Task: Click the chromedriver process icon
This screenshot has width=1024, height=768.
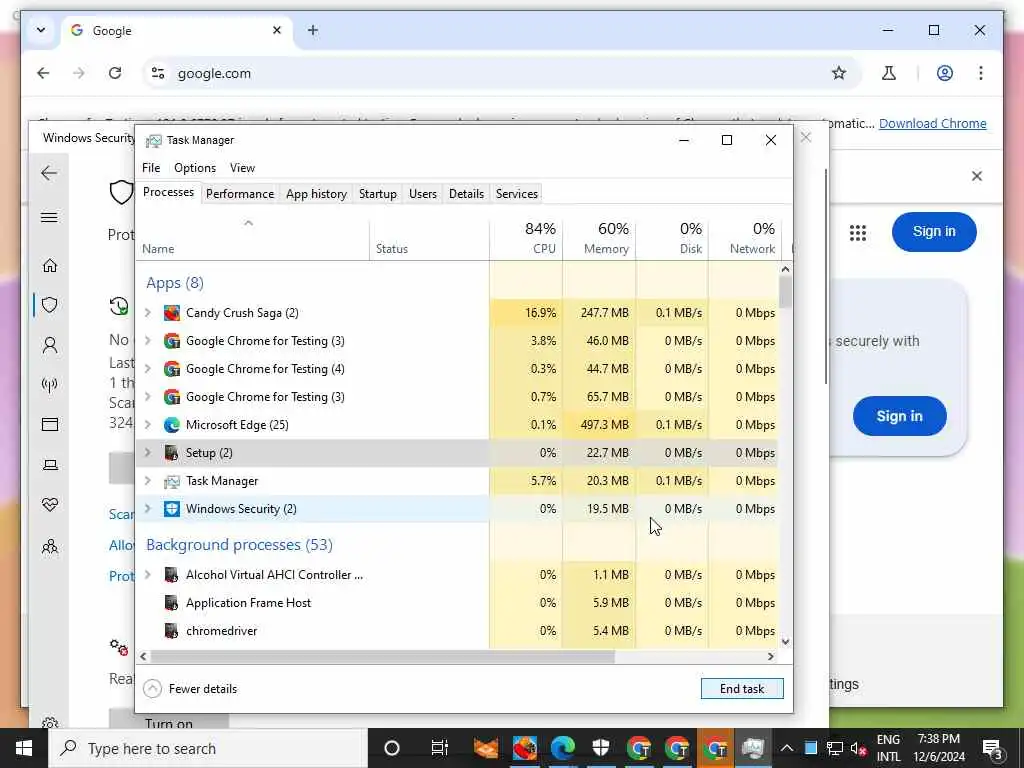Action: tap(172, 631)
